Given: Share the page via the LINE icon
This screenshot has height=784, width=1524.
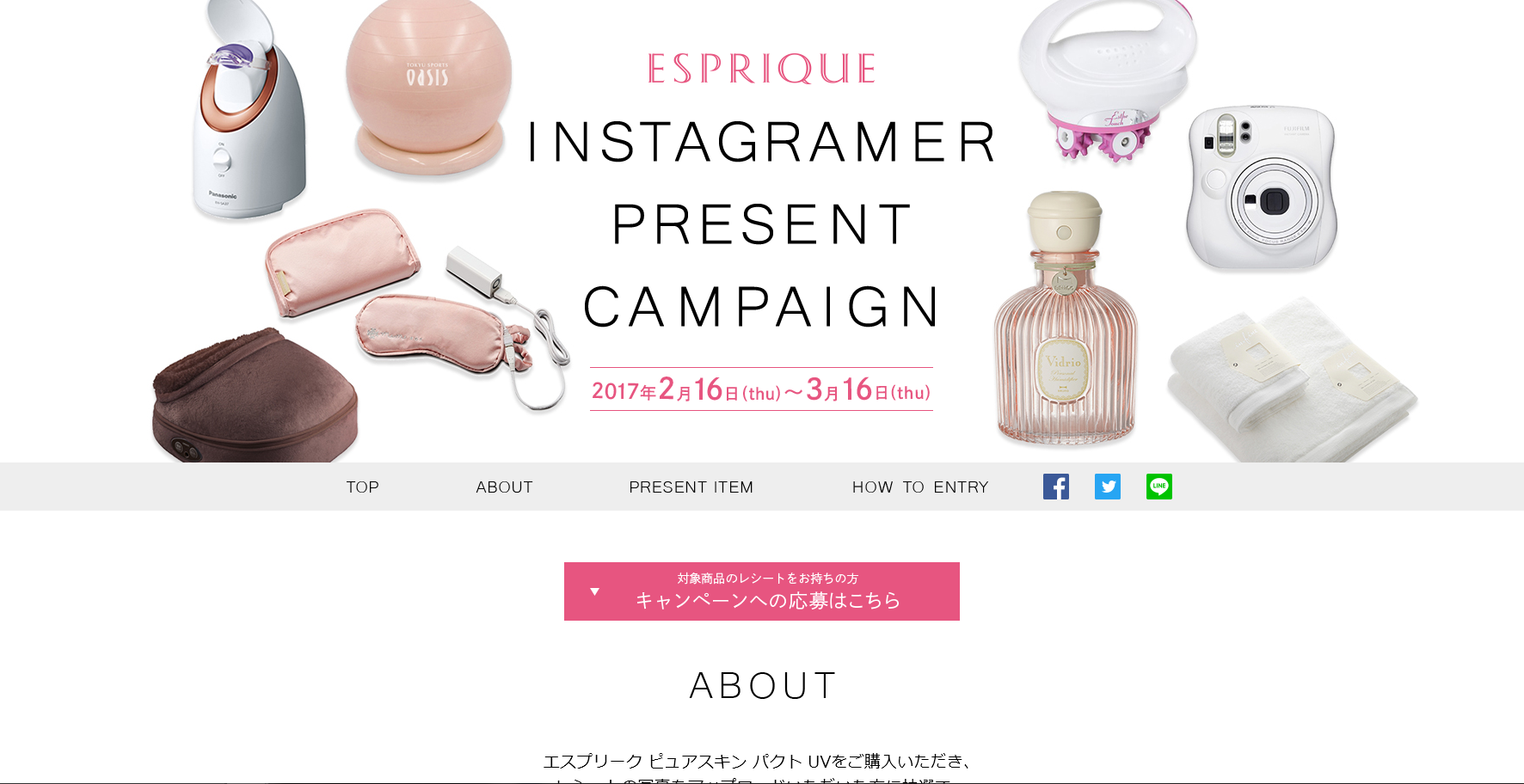Looking at the screenshot, I should (1159, 487).
